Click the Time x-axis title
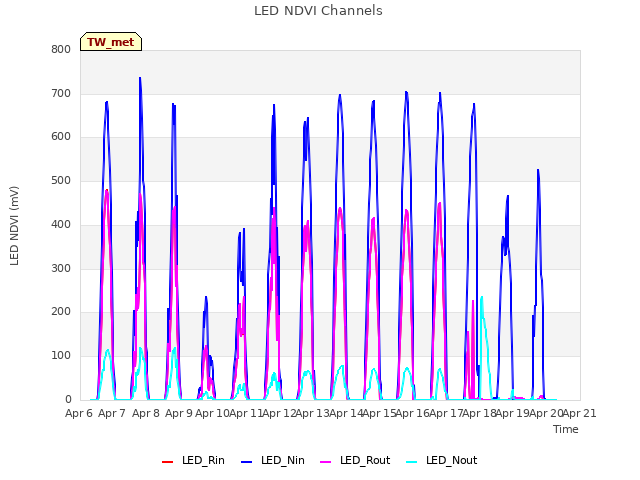 coord(566,429)
